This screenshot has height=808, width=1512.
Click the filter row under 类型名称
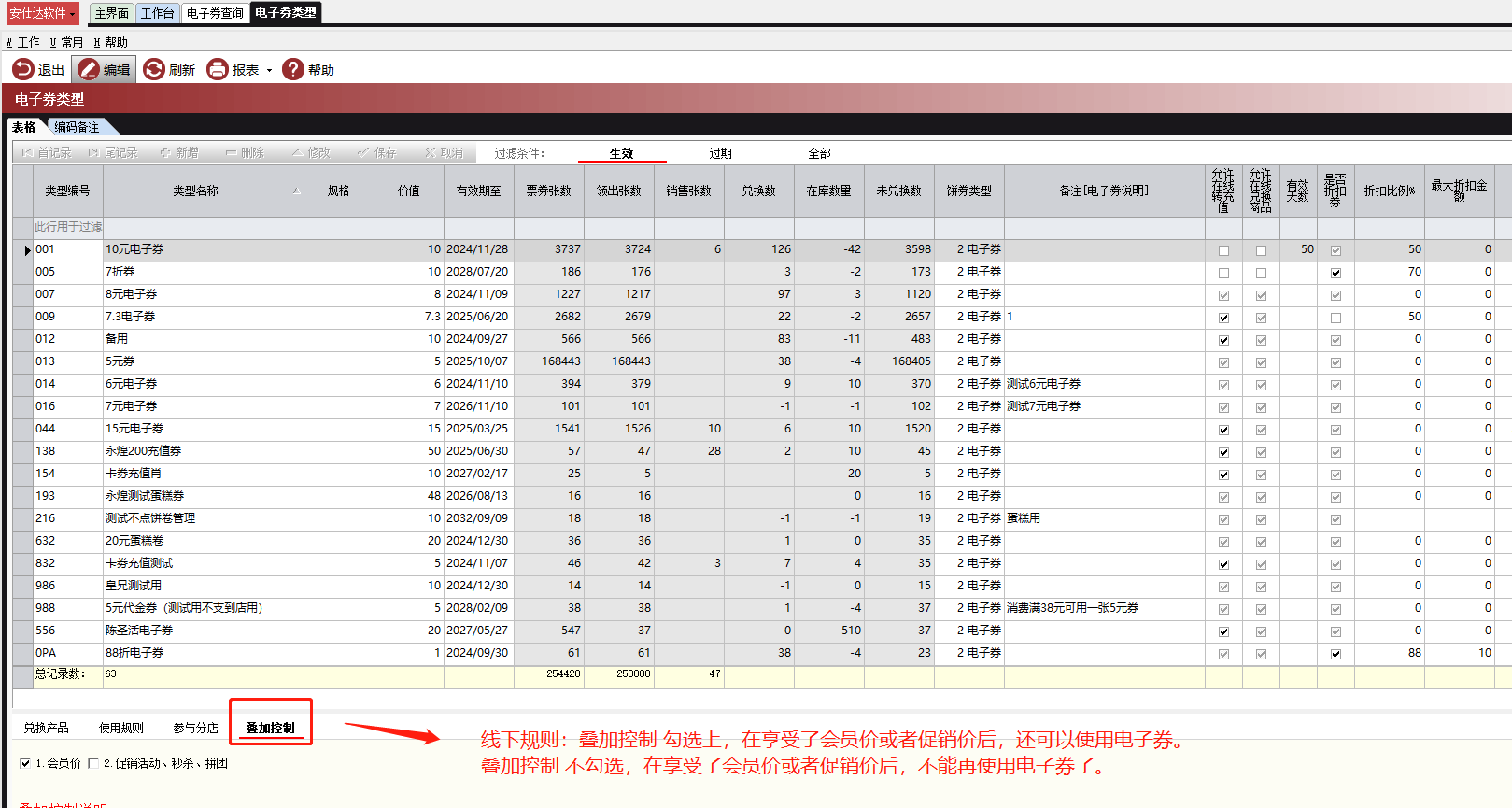coord(203,227)
